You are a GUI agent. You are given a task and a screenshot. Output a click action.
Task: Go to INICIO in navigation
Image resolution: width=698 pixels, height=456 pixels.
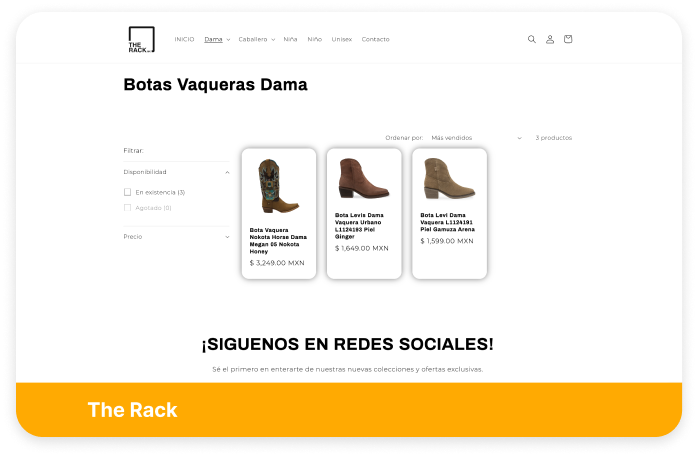(x=184, y=39)
